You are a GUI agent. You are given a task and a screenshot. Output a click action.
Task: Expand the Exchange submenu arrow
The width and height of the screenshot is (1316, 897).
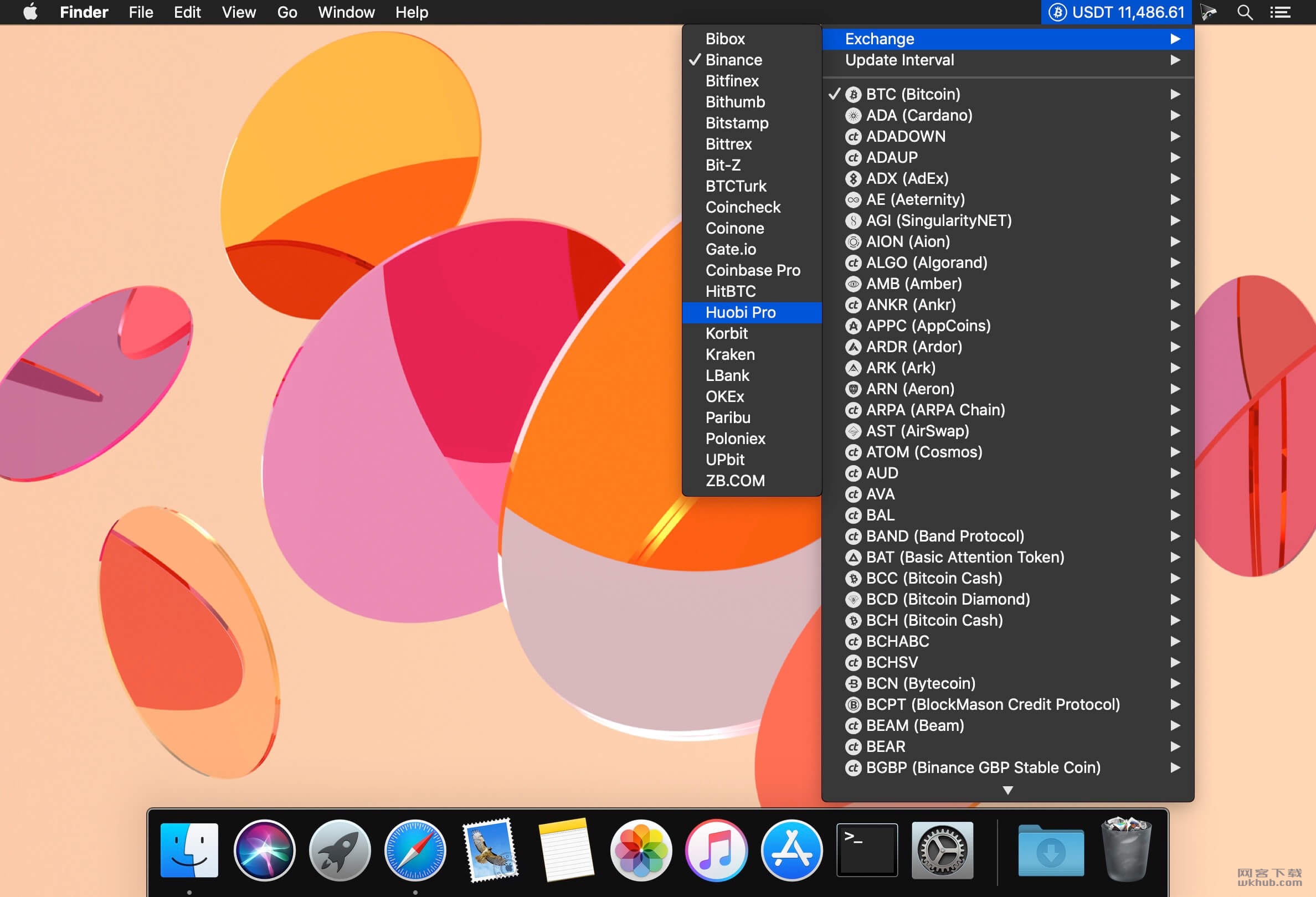(x=1175, y=39)
